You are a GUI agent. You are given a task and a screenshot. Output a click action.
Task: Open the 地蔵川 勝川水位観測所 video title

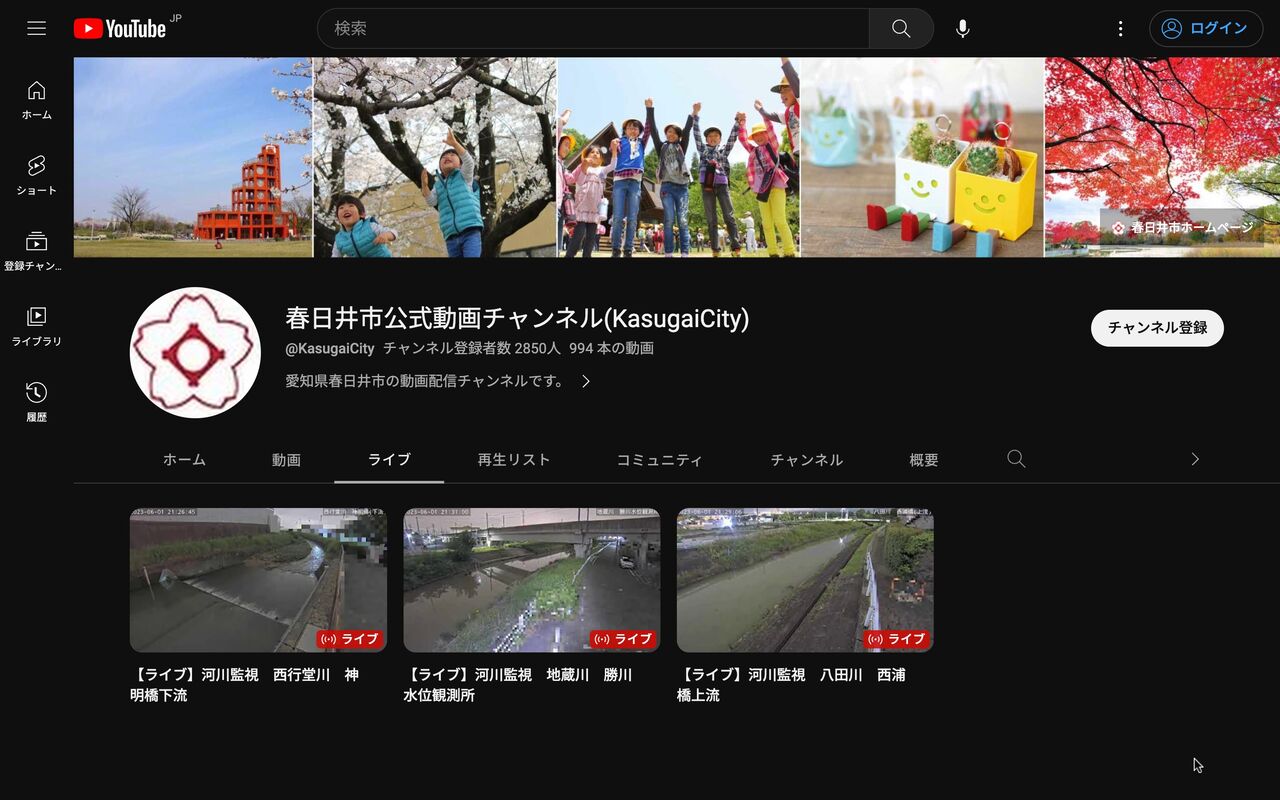click(518, 685)
